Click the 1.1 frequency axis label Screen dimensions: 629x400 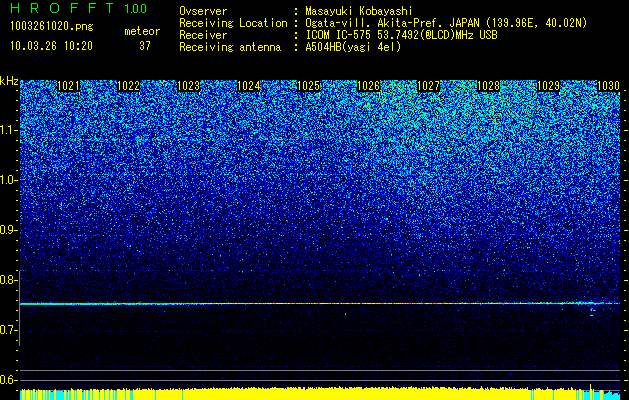click(x=8, y=130)
